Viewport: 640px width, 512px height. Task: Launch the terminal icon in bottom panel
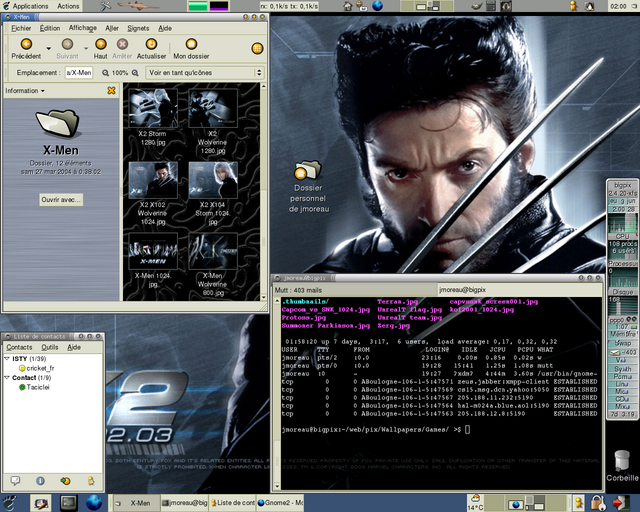[69, 503]
